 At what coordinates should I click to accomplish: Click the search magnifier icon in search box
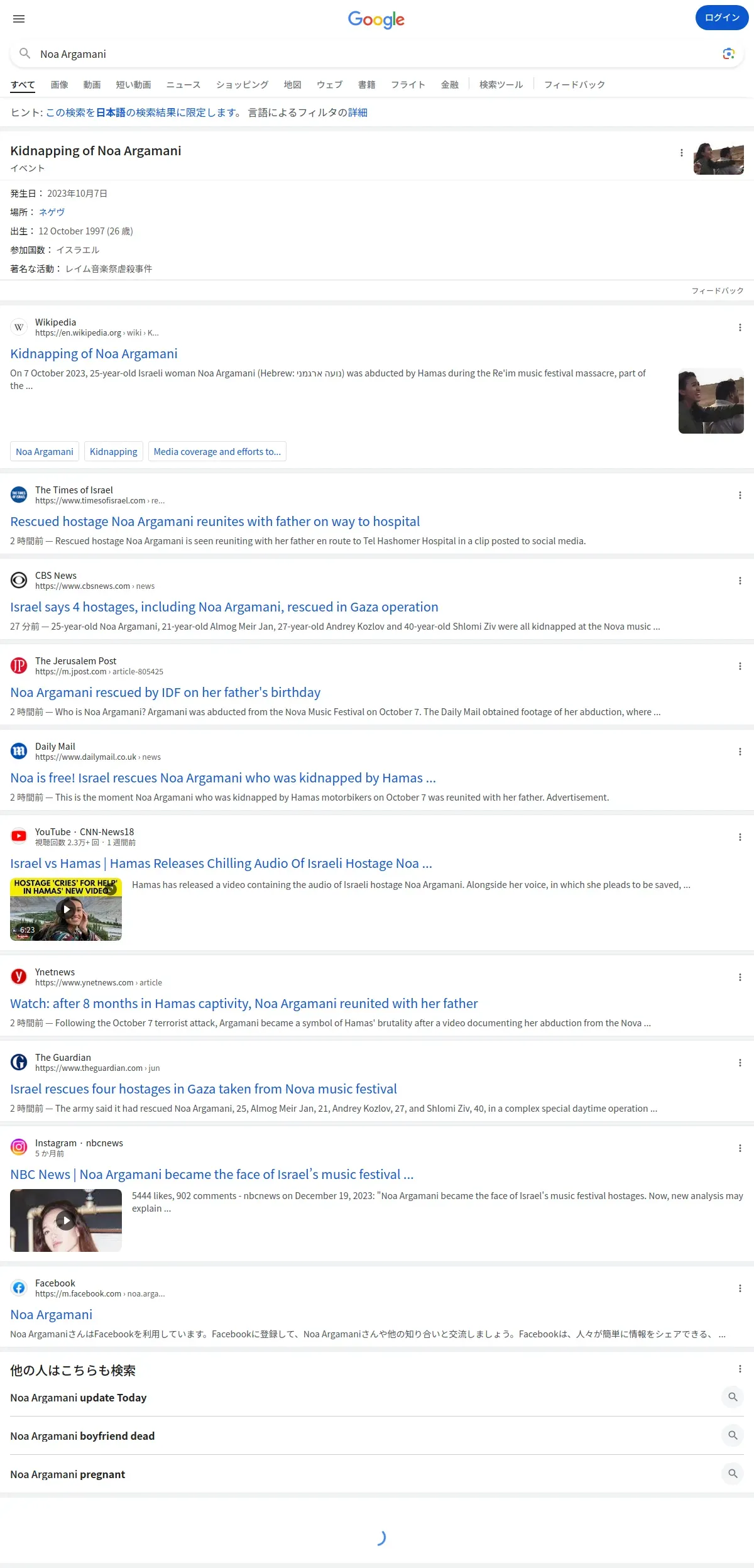click(25, 54)
